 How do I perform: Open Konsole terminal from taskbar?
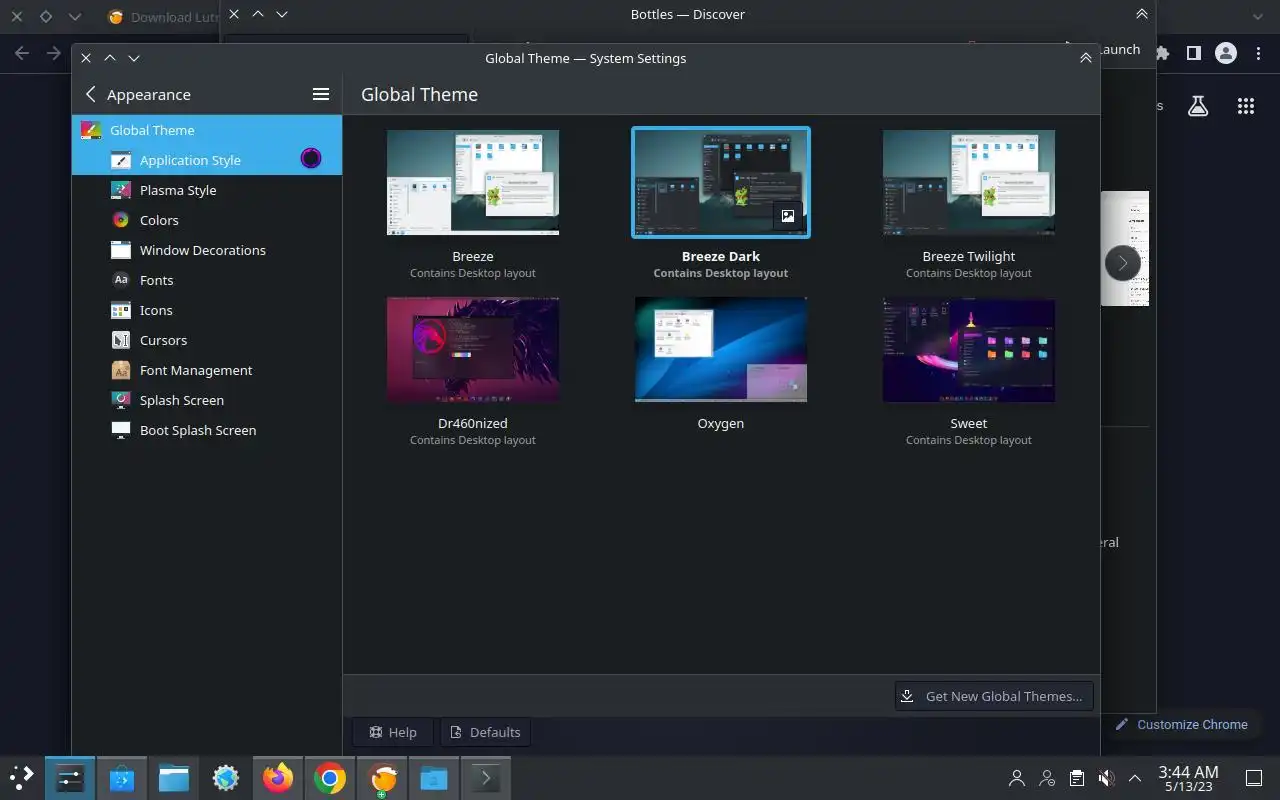486,778
